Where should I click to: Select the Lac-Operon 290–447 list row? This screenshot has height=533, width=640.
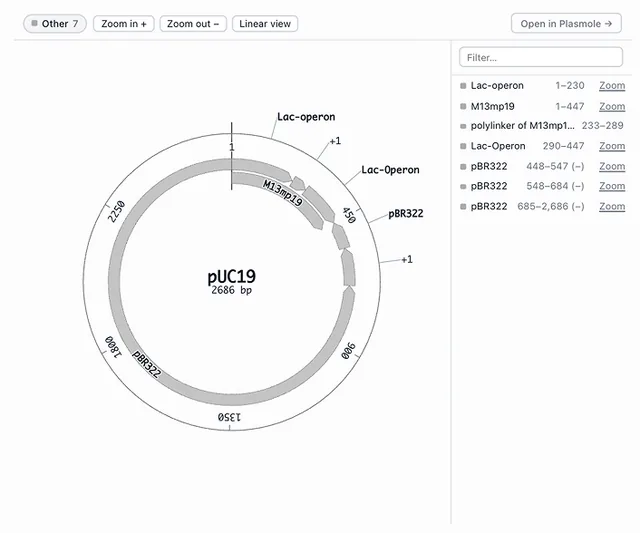[x=542, y=146]
